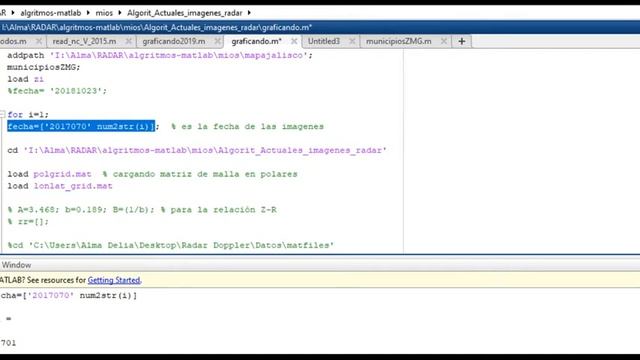Click the editor file path title bar
Image resolution: width=640 pixels, height=360 pixels.
click(320, 27)
